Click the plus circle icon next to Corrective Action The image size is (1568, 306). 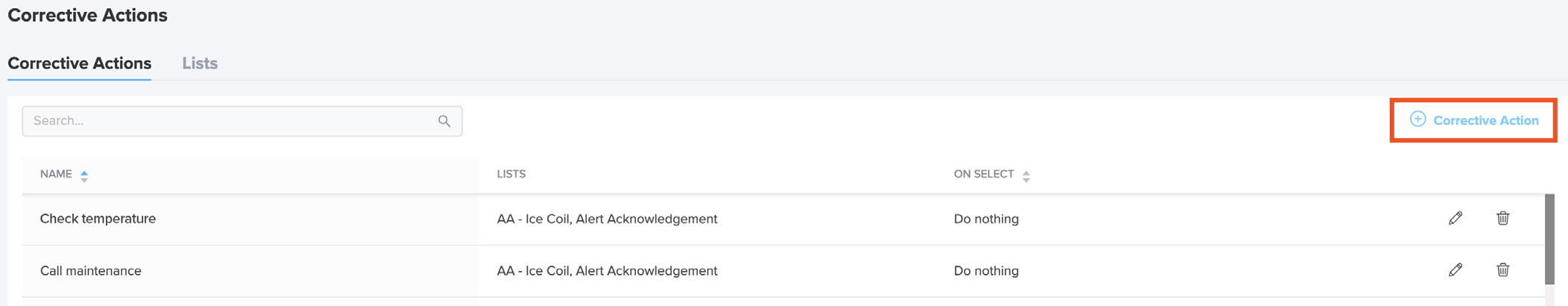(1417, 119)
